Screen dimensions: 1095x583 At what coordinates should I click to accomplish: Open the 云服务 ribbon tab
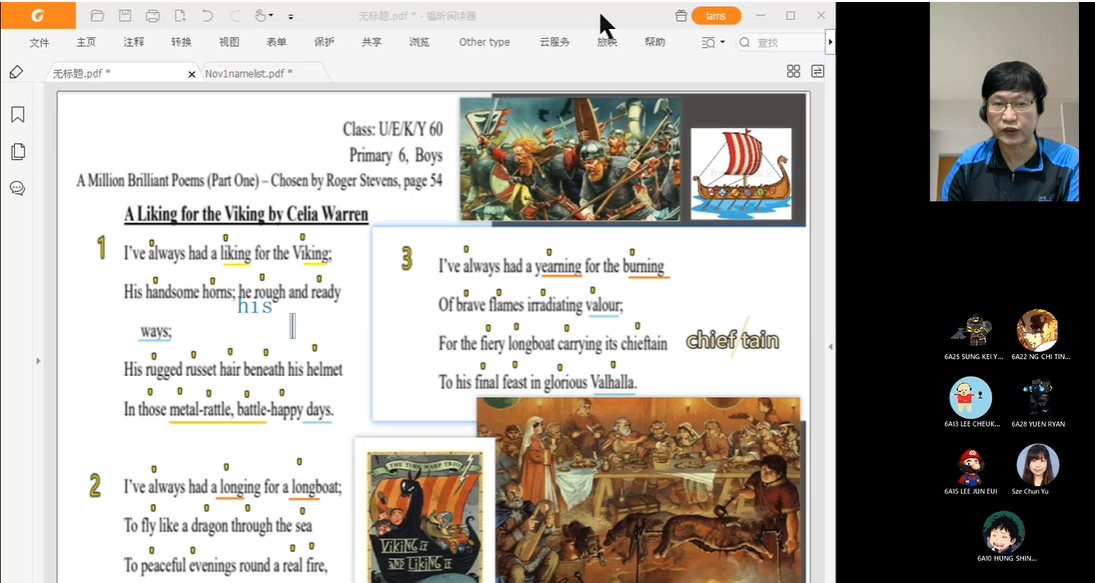tap(554, 42)
